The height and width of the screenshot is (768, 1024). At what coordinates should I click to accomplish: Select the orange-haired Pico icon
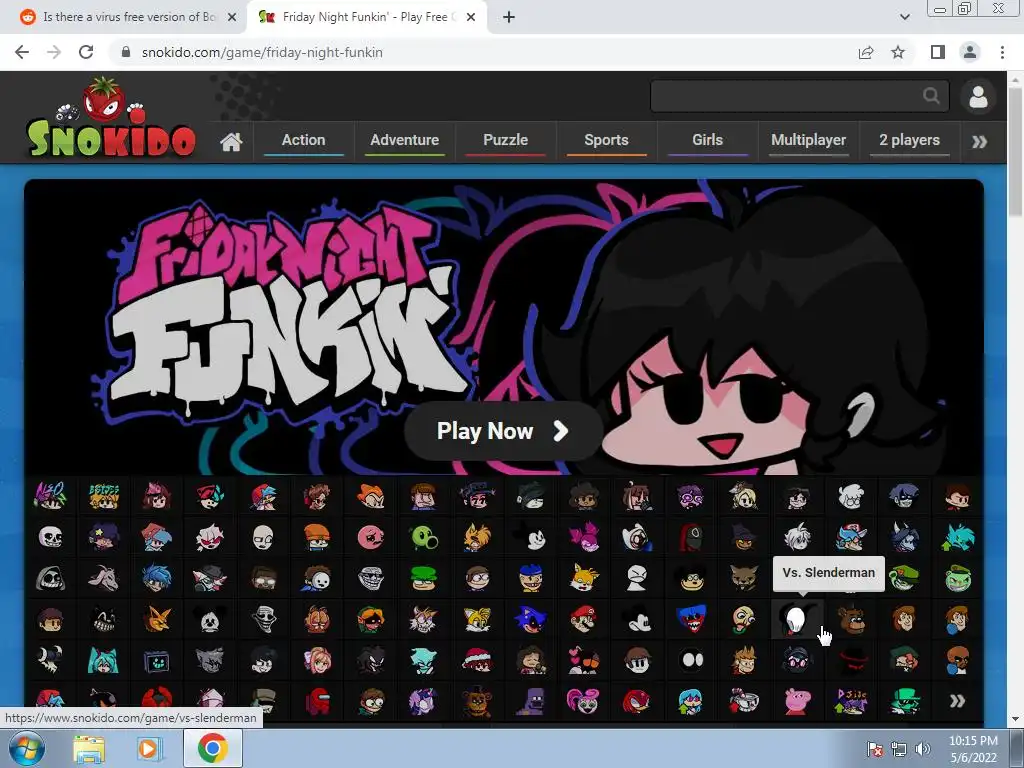[x=370, y=497]
